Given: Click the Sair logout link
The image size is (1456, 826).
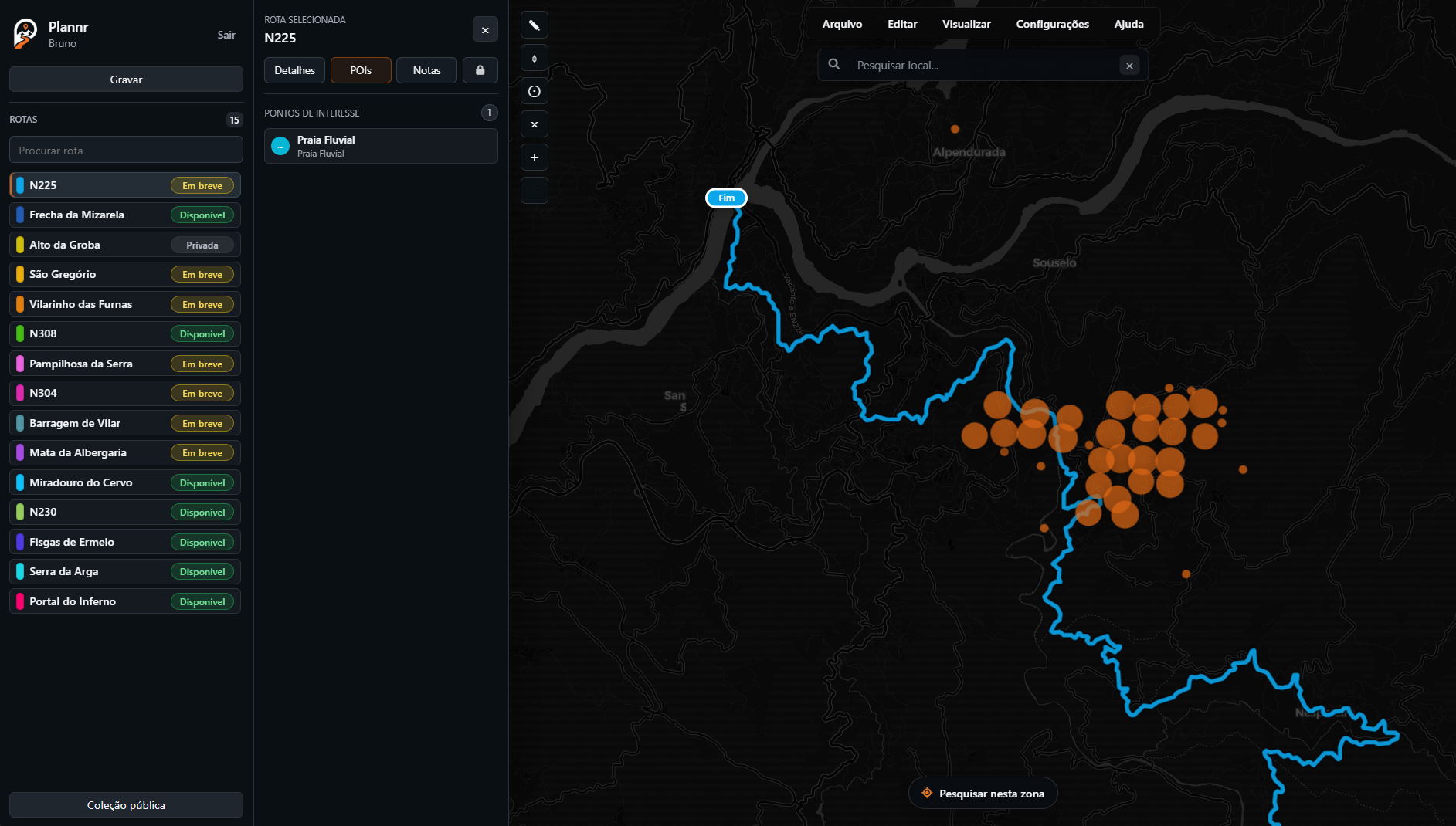Looking at the screenshot, I should (226, 35).
